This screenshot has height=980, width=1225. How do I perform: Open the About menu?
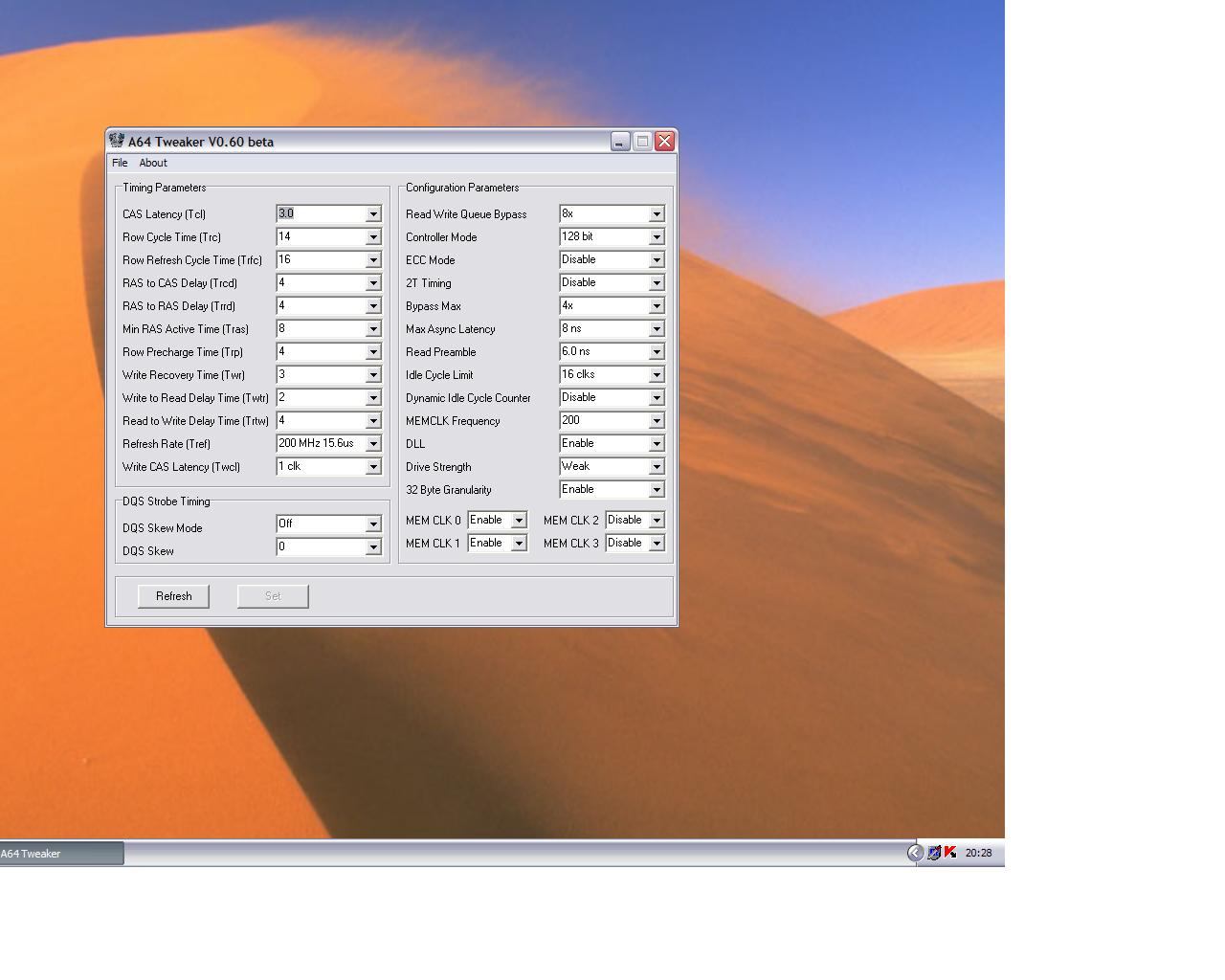[x=153, y=163]
